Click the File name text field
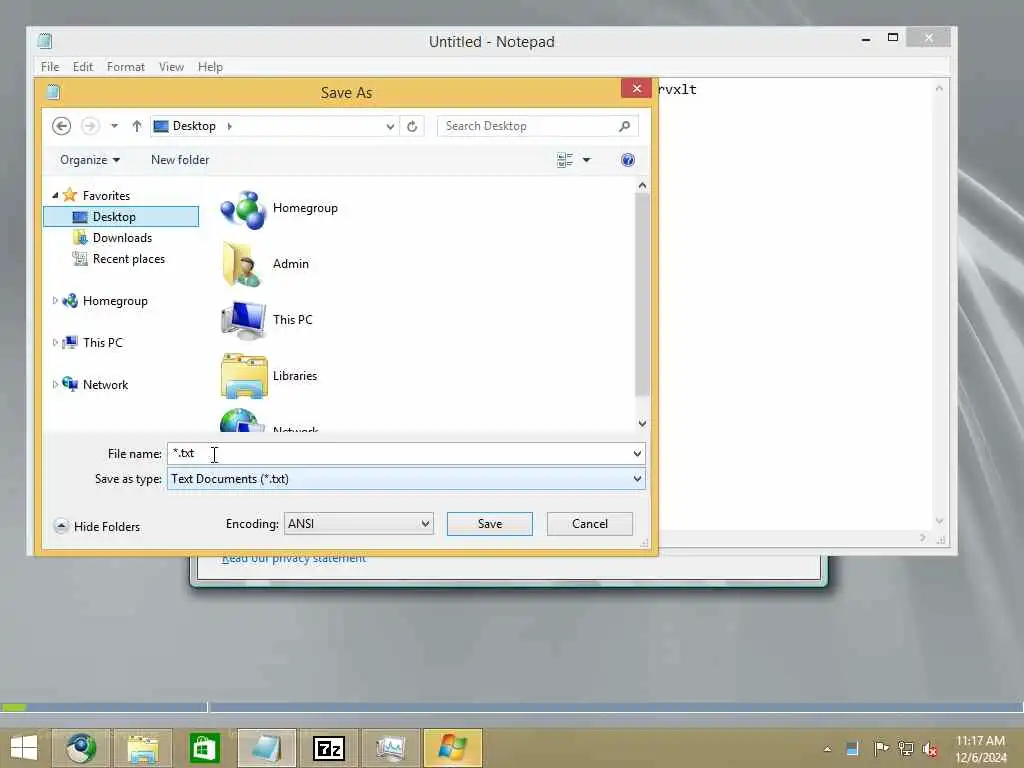 (398, 453)
